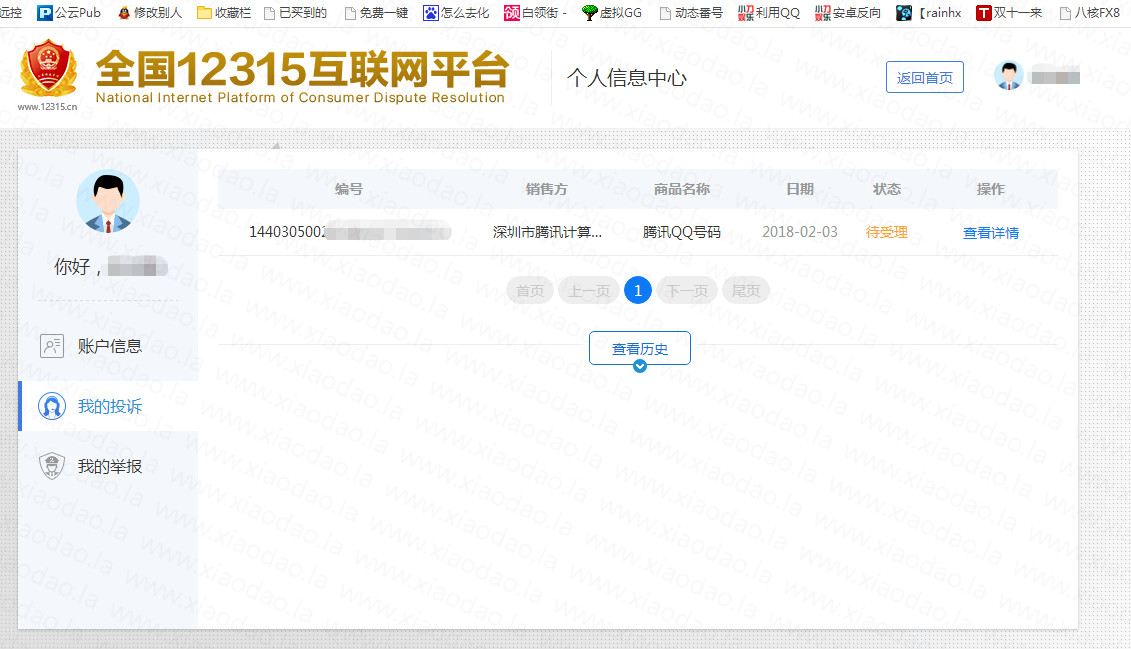Click the seller cell 深圳市腾讯计算...
The image size is (1131, 649).
(x=547, y=232)
